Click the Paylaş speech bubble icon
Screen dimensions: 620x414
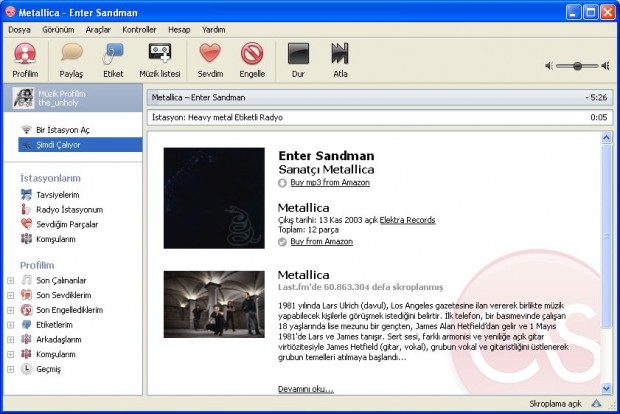click(x=72, y=53)
